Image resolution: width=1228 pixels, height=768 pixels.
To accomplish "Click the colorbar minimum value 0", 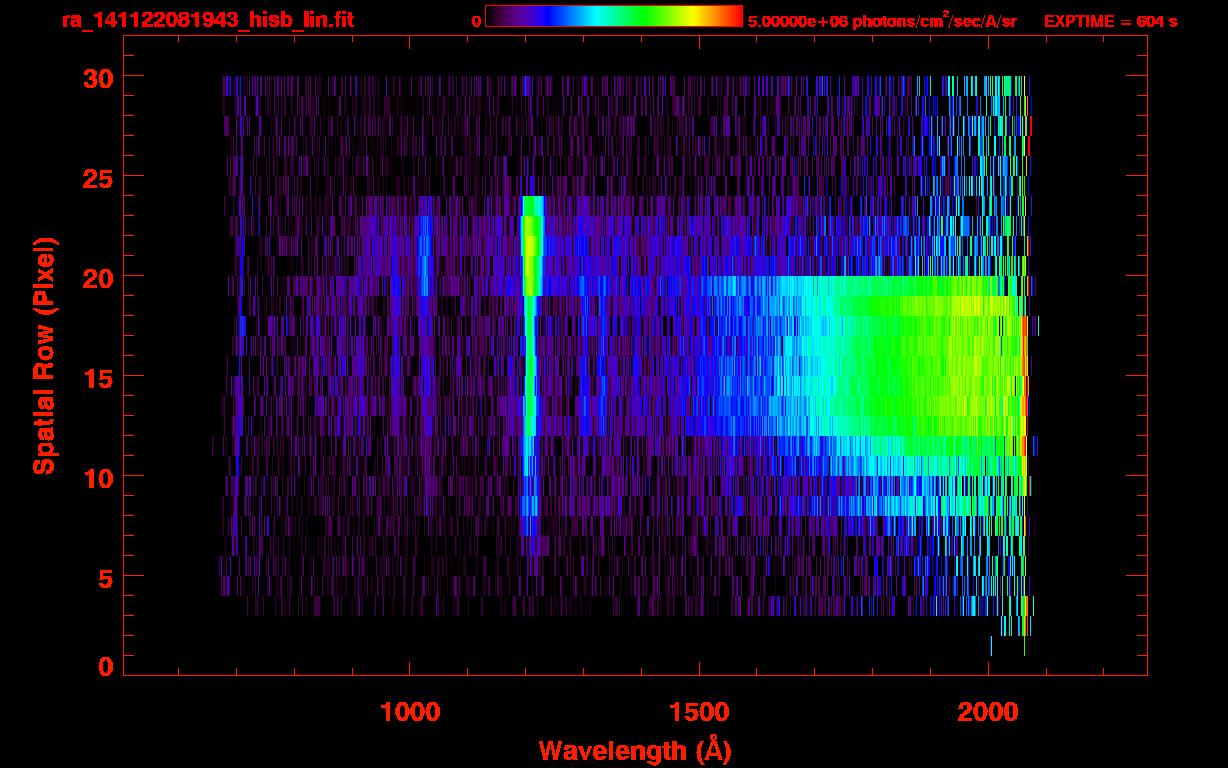I will (477, 21).
